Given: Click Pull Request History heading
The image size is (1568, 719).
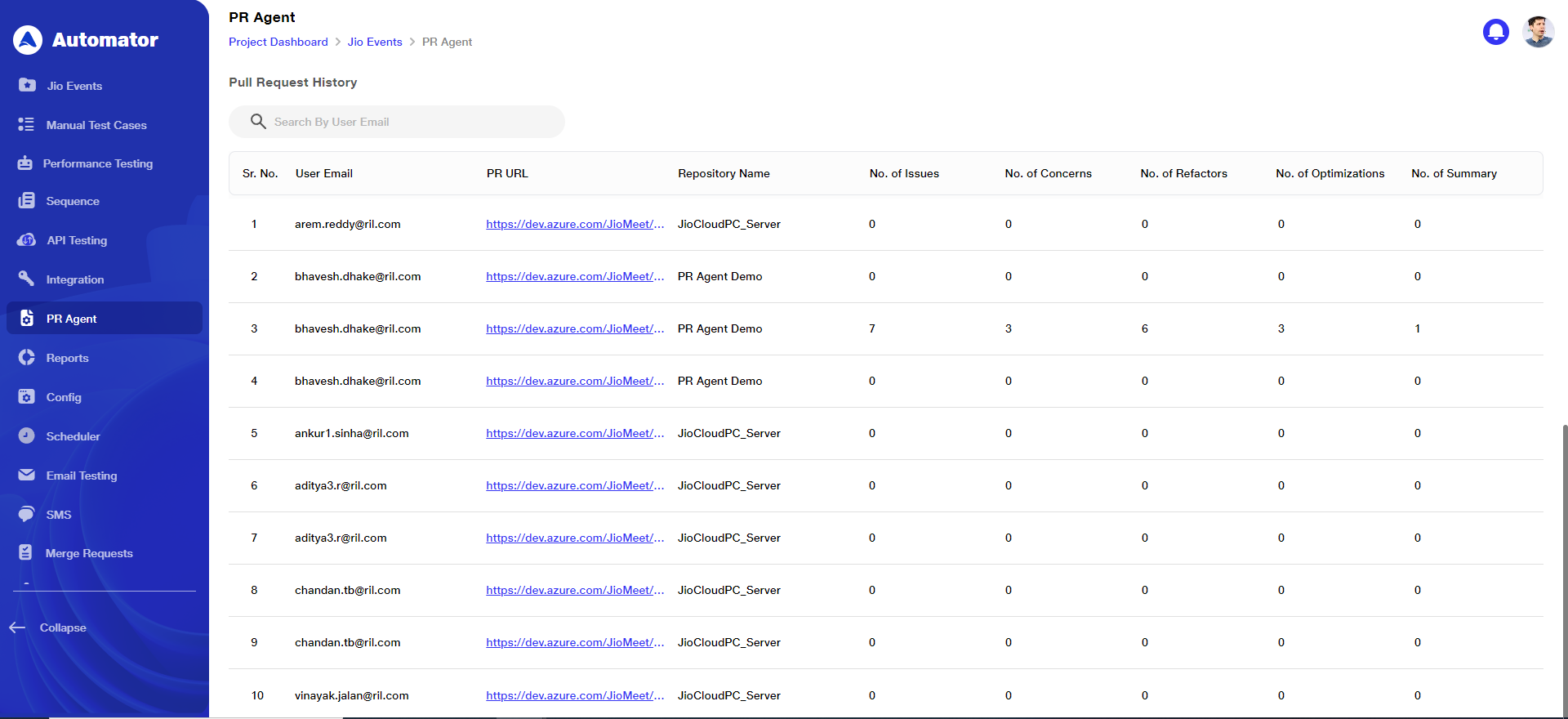Looking at the screenshot, I should click(x=292, y=83).
